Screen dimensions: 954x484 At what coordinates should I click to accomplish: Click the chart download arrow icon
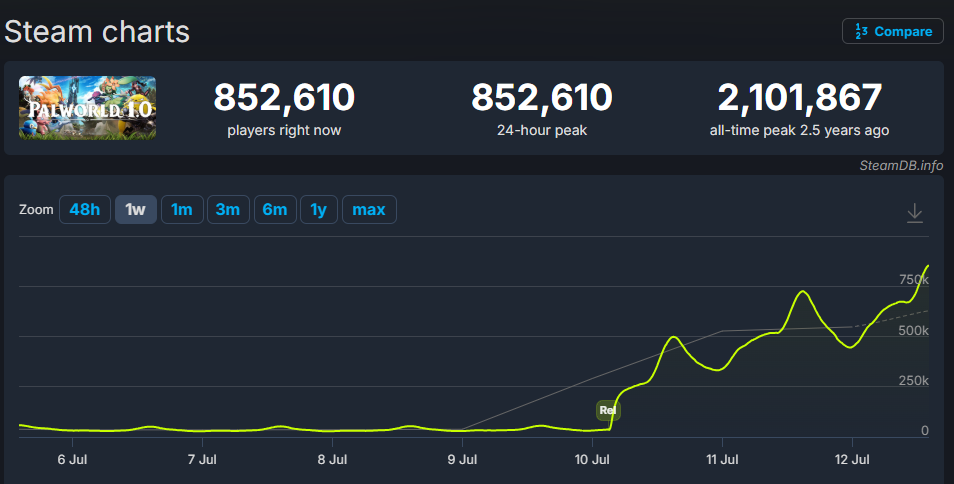(x=914, y=213)
